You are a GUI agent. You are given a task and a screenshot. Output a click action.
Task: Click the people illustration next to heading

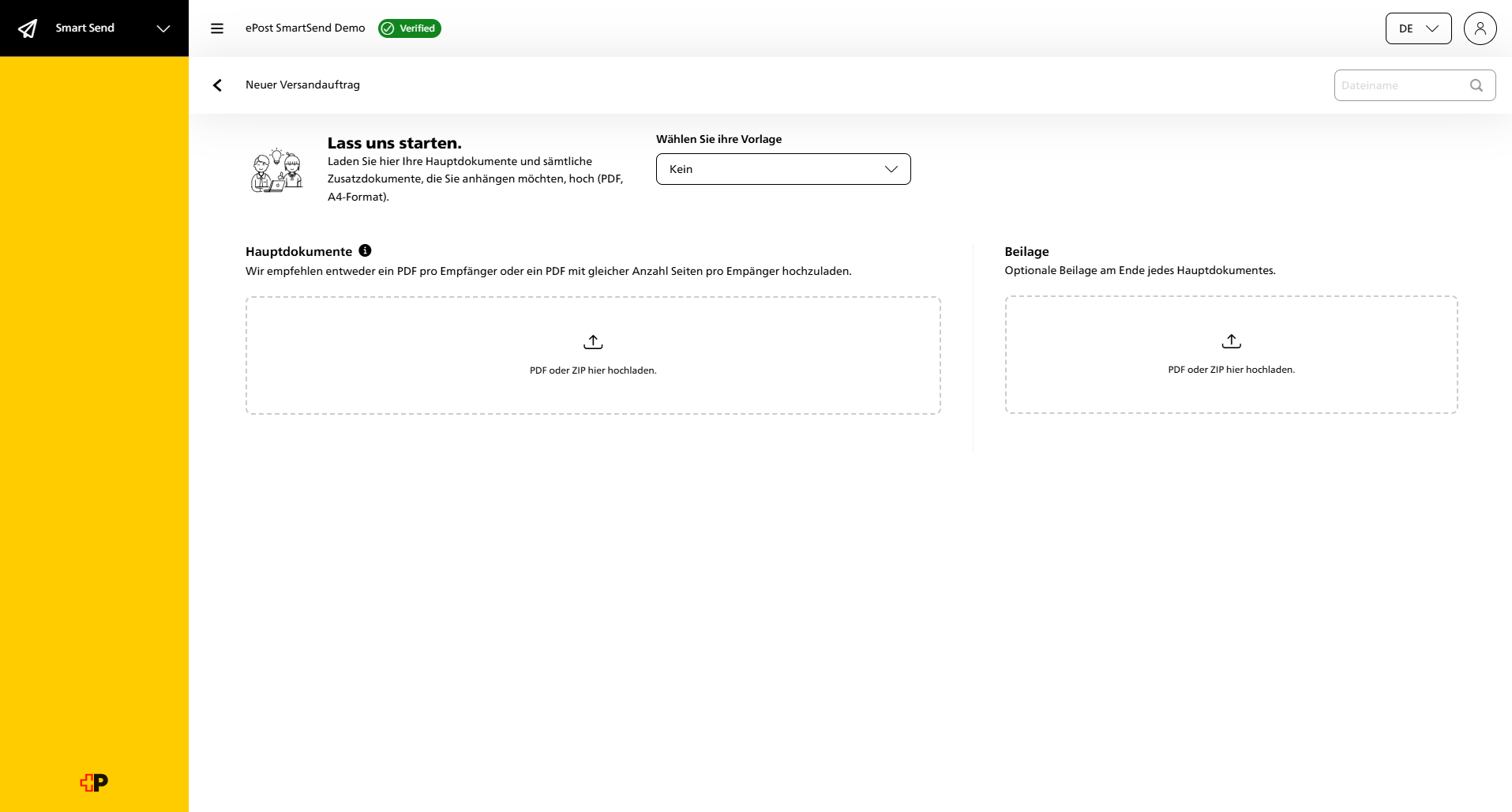click(276, 171)
